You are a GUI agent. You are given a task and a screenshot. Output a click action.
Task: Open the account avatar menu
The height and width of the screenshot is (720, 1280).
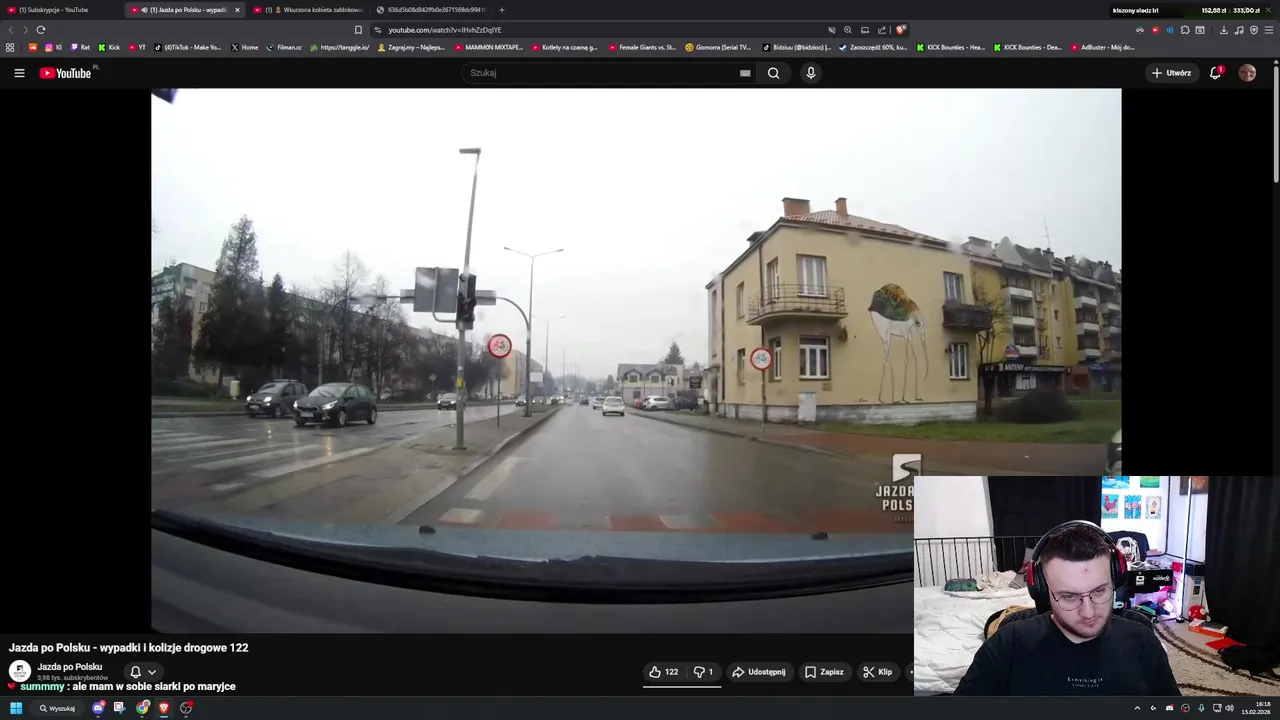pos(1247,73)
